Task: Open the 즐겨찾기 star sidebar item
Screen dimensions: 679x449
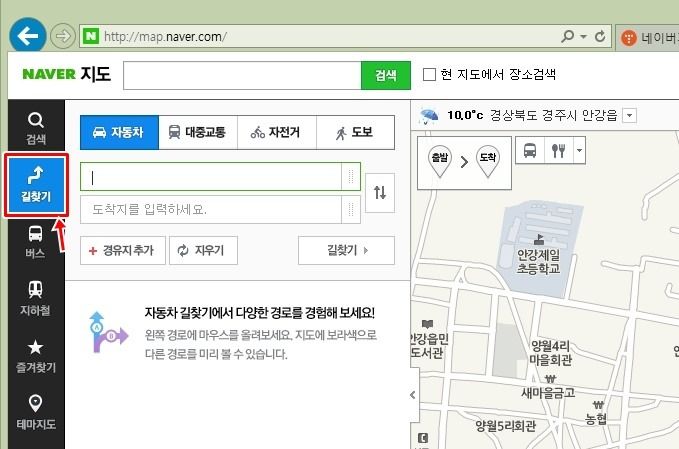Action: pyautogui.click(x=36, y=356)
